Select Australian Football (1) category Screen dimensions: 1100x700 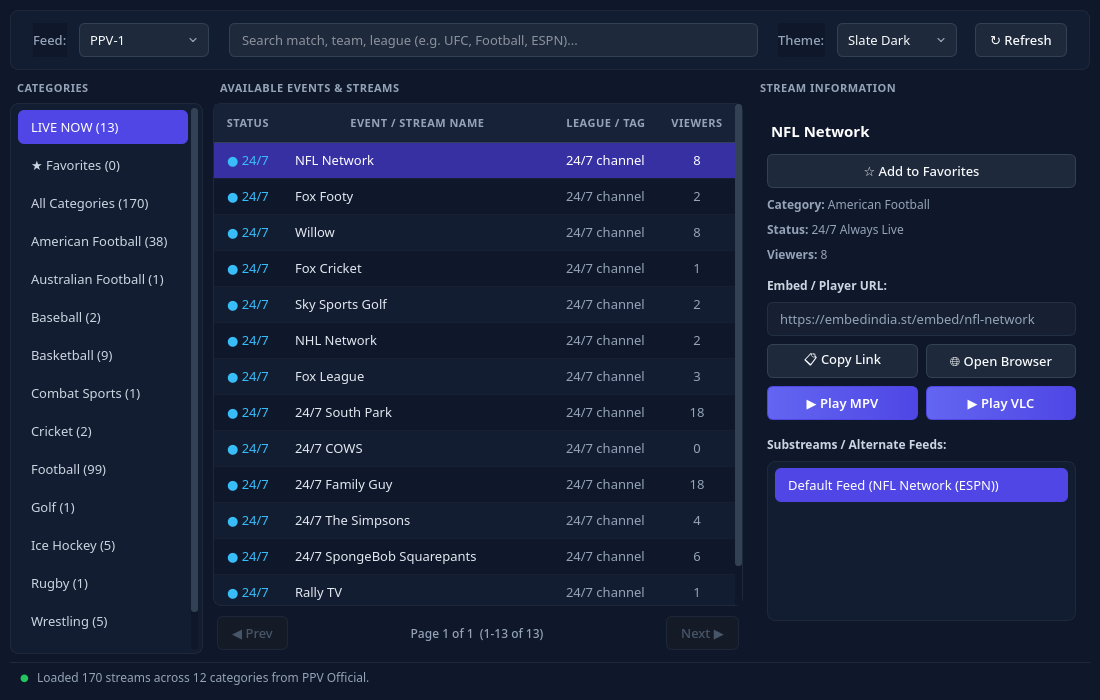pyautogui.click(x=103, y=279)
